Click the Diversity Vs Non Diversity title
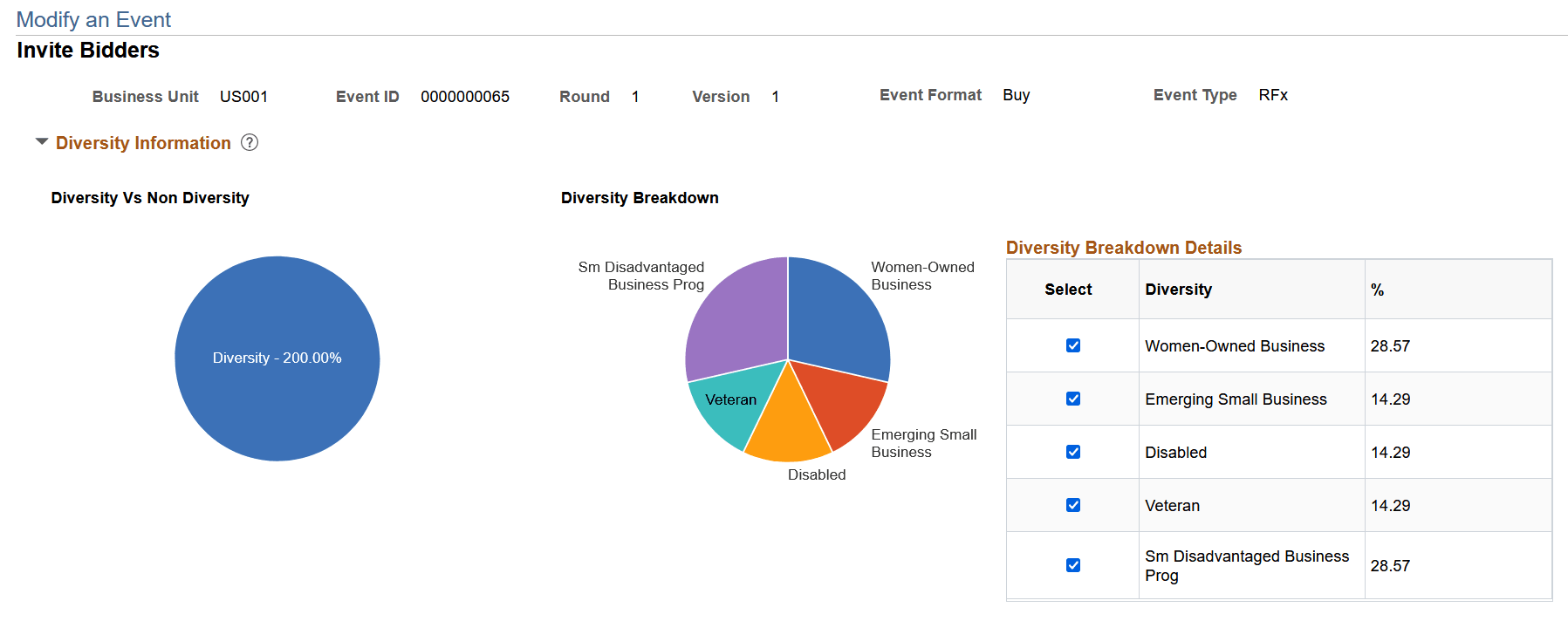Image resolution: width=1568 pixels, height=621 pixels. coord(150,198)
